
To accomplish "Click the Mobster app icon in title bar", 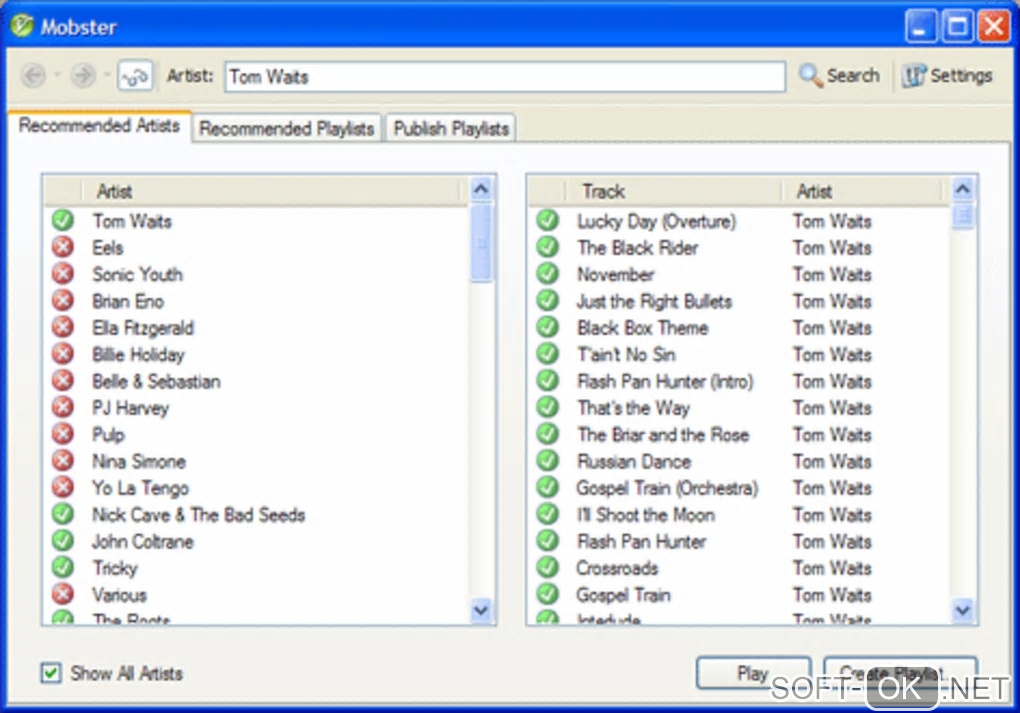I will point(21,26).
